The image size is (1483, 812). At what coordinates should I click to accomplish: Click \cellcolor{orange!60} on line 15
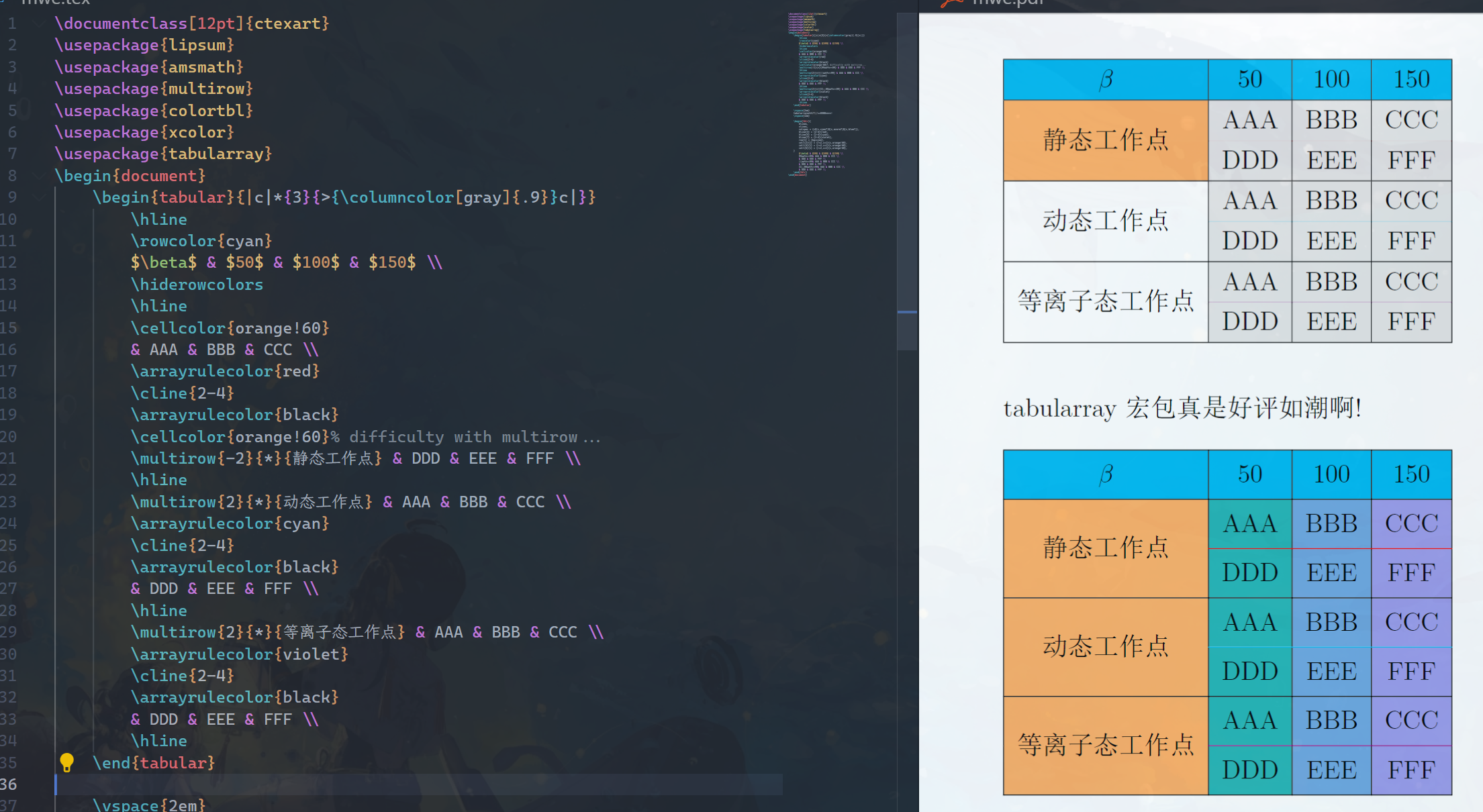[x=230, y=328]
